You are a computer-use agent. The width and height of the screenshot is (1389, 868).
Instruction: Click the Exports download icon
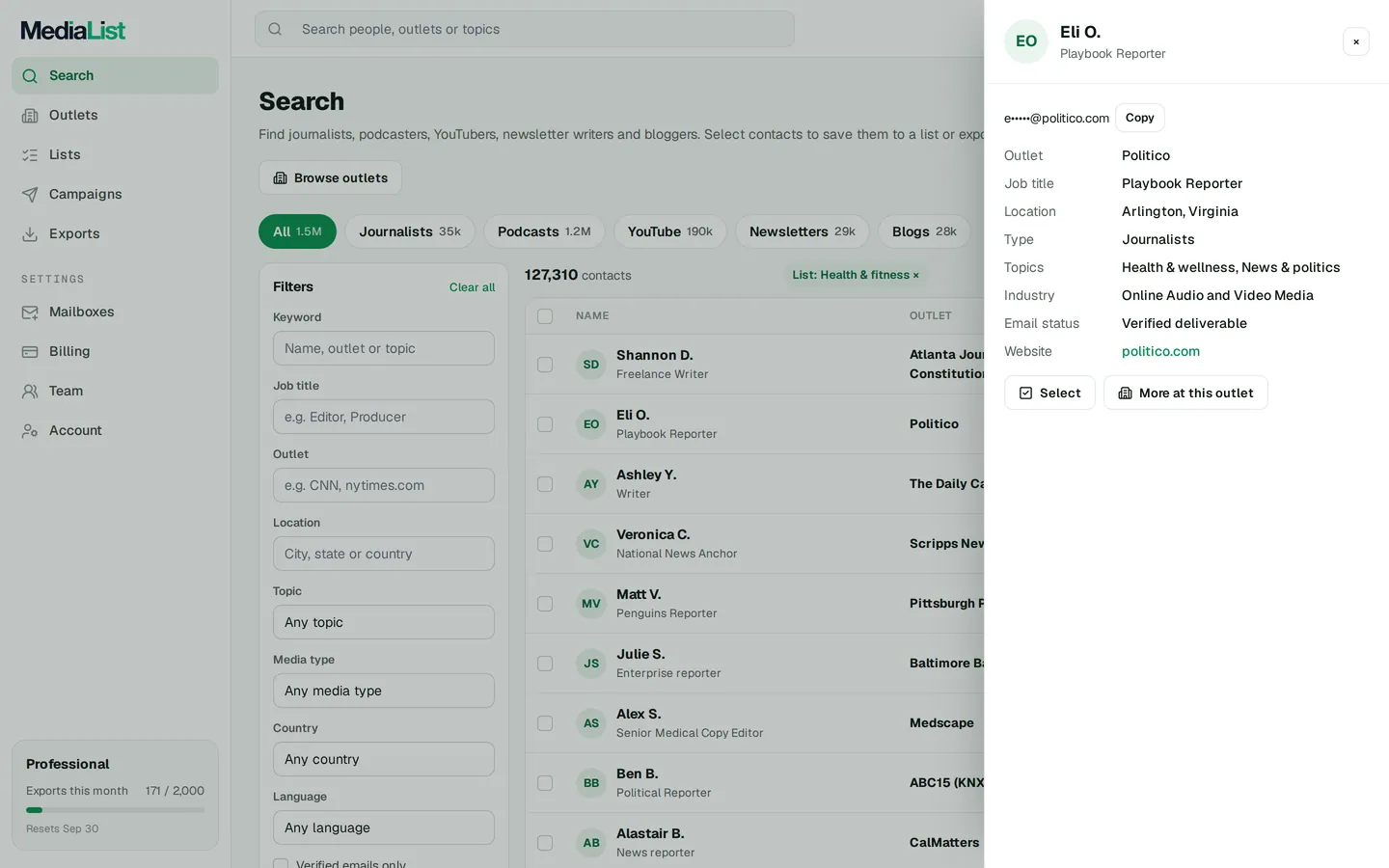click(x=30, y=234)
